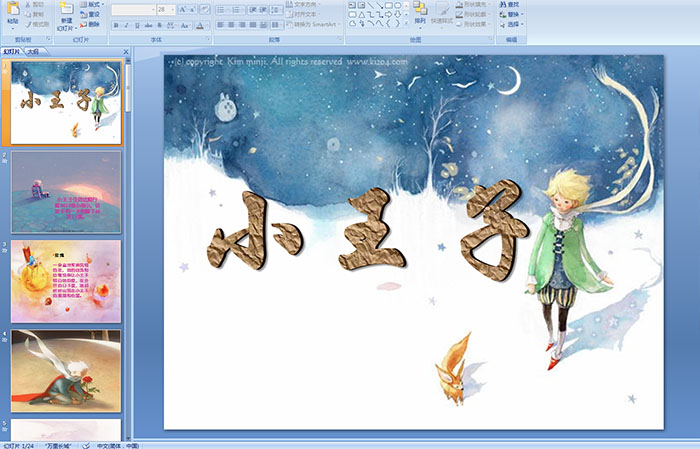Screen dimensions: 700x449
Task: Toggle bulleted list
Action: (223, 9)
